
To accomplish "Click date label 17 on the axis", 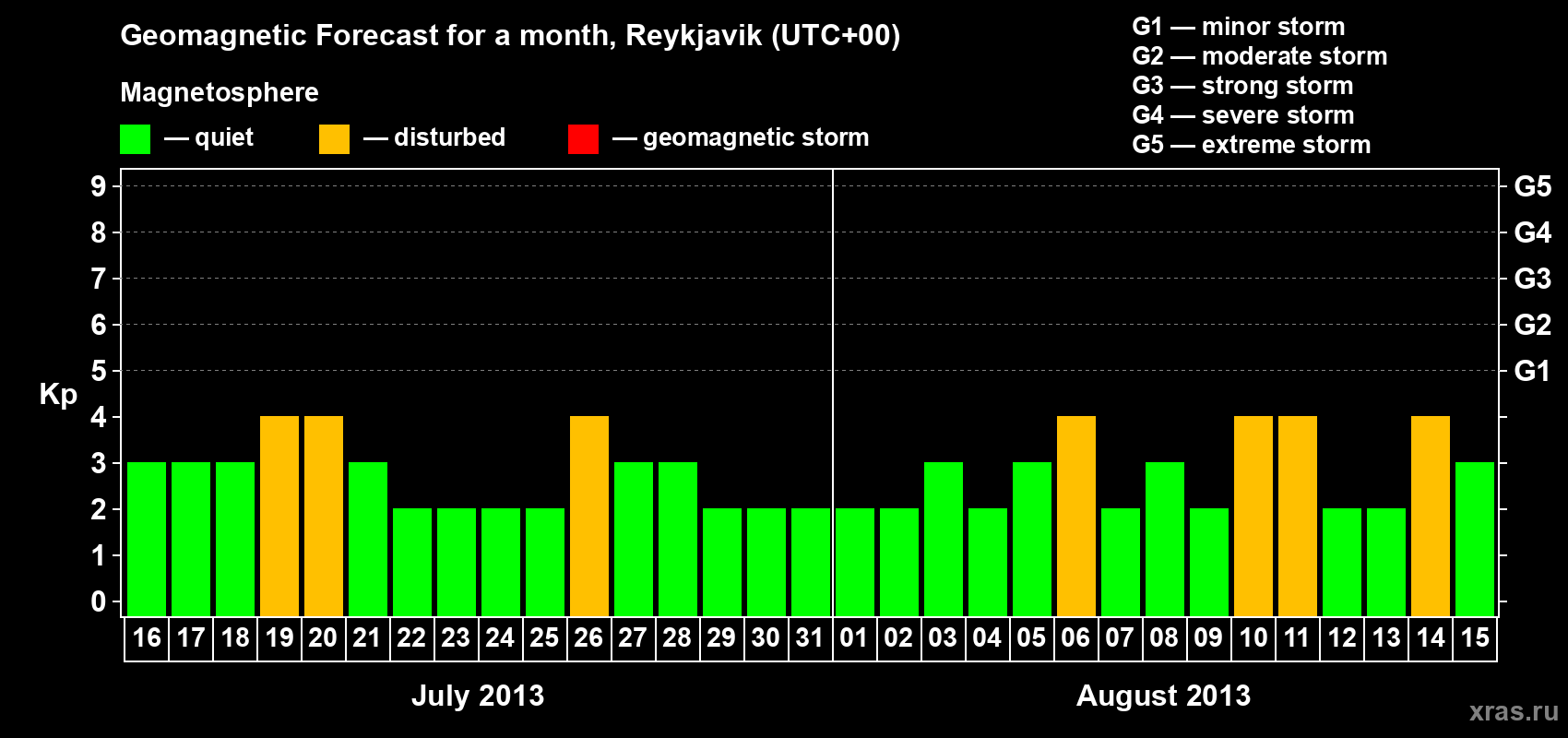I will [191, 637].
